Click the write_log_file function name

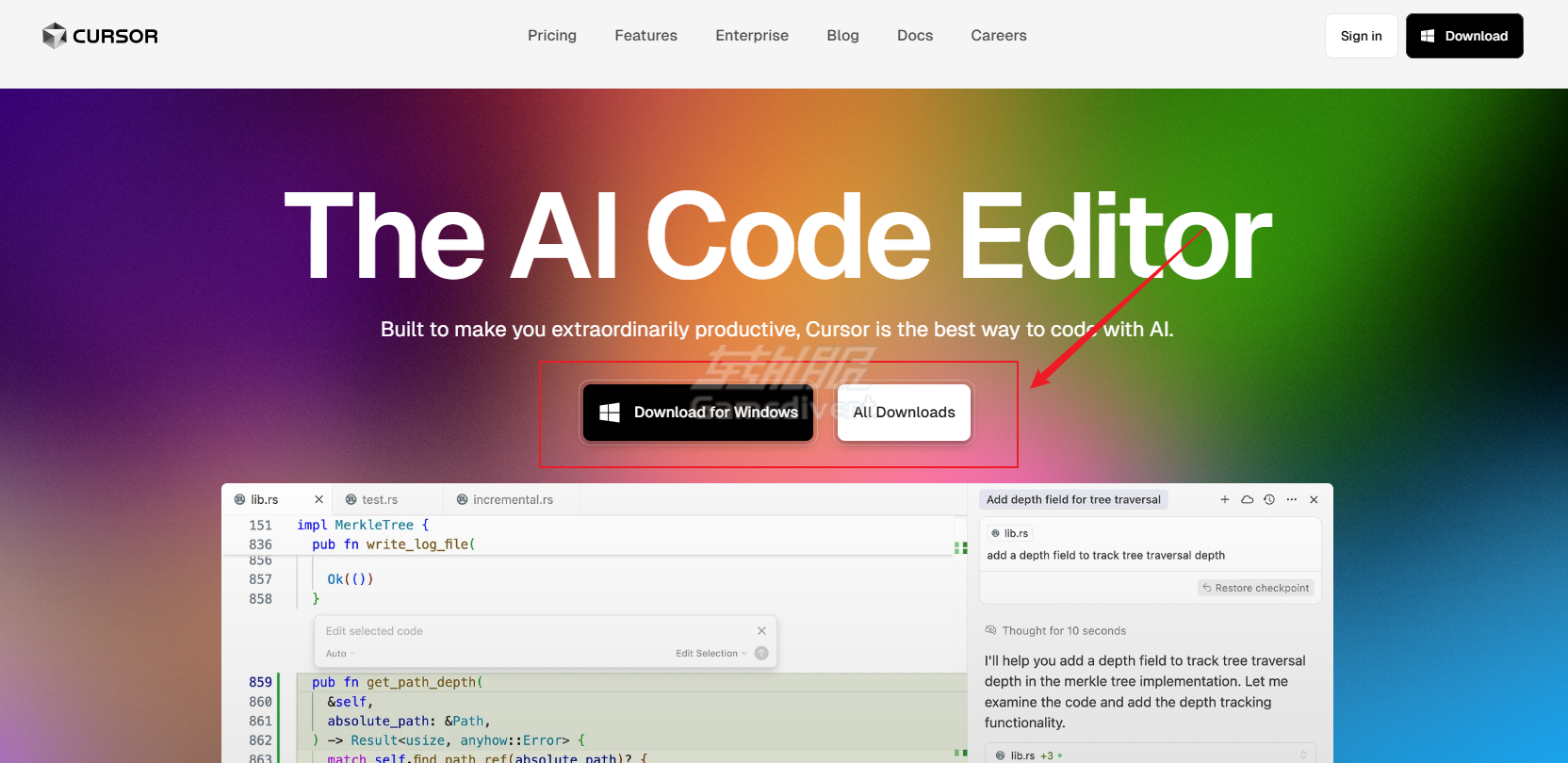[417, 544]
